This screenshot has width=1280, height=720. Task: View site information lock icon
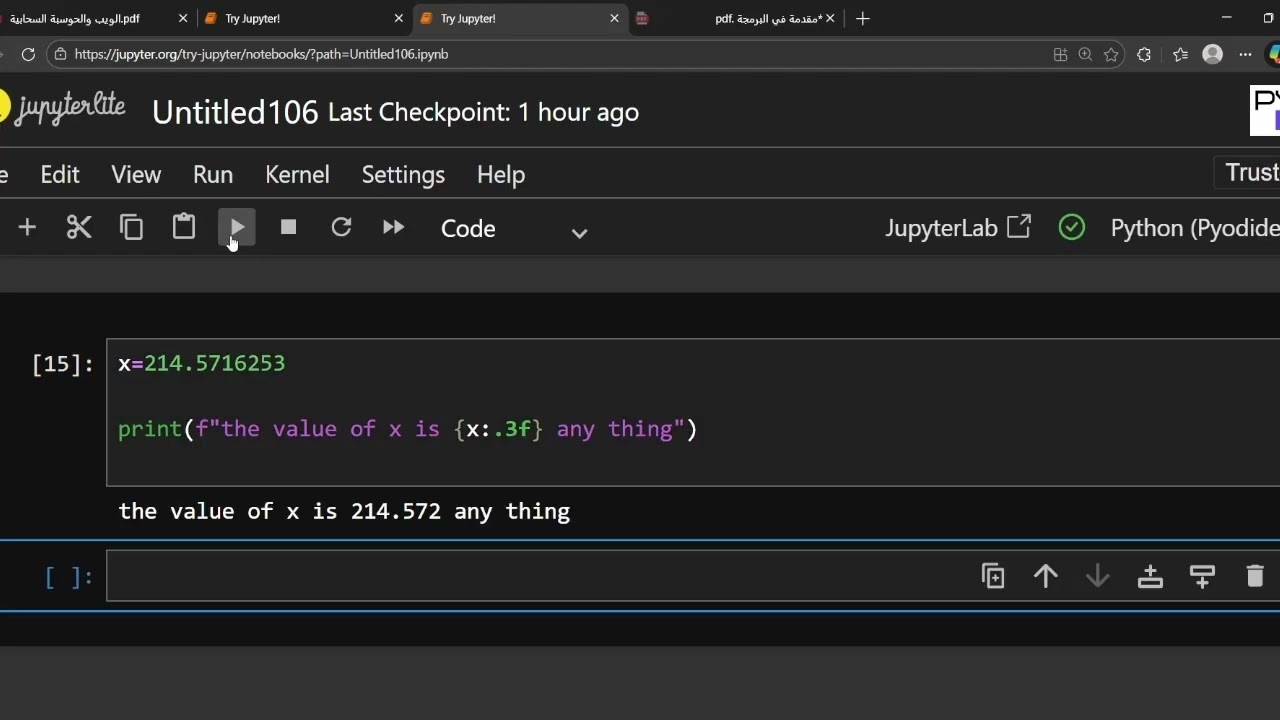point(62,54)
